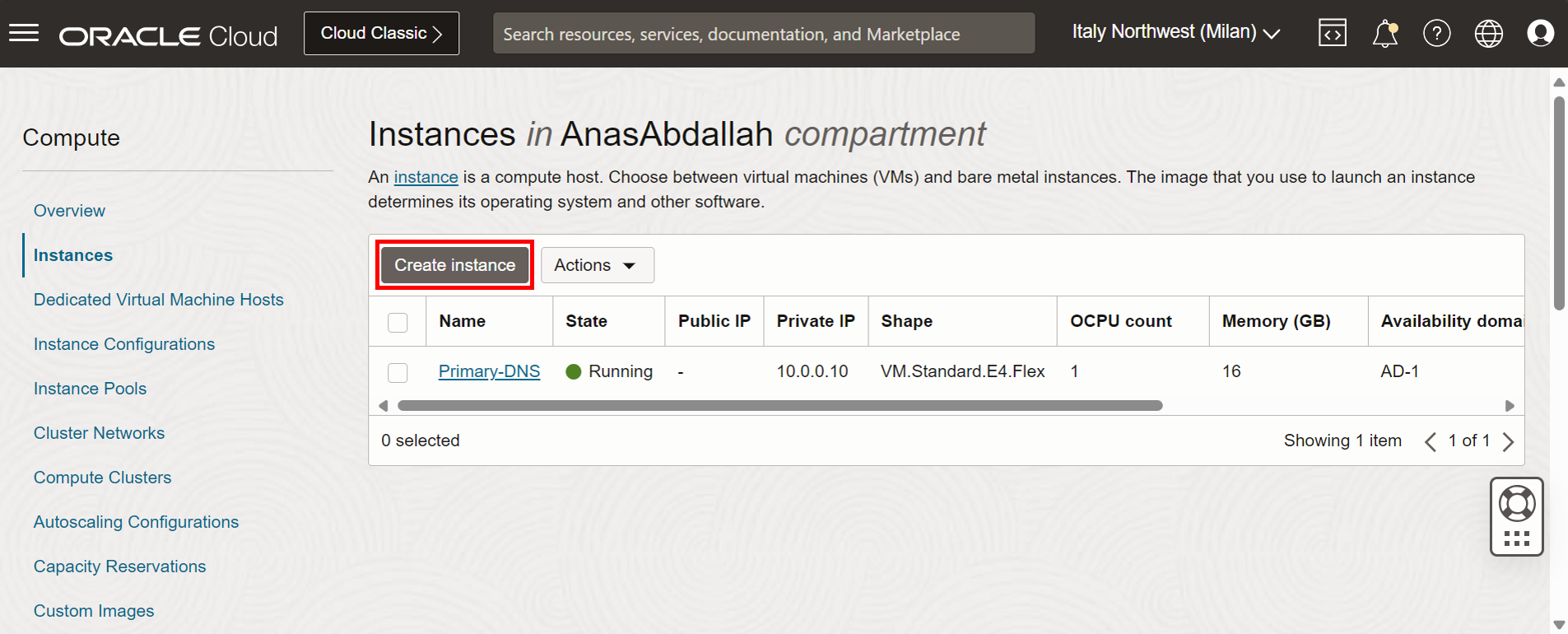
Task: Click the Private IP column header
Action: 816,321
